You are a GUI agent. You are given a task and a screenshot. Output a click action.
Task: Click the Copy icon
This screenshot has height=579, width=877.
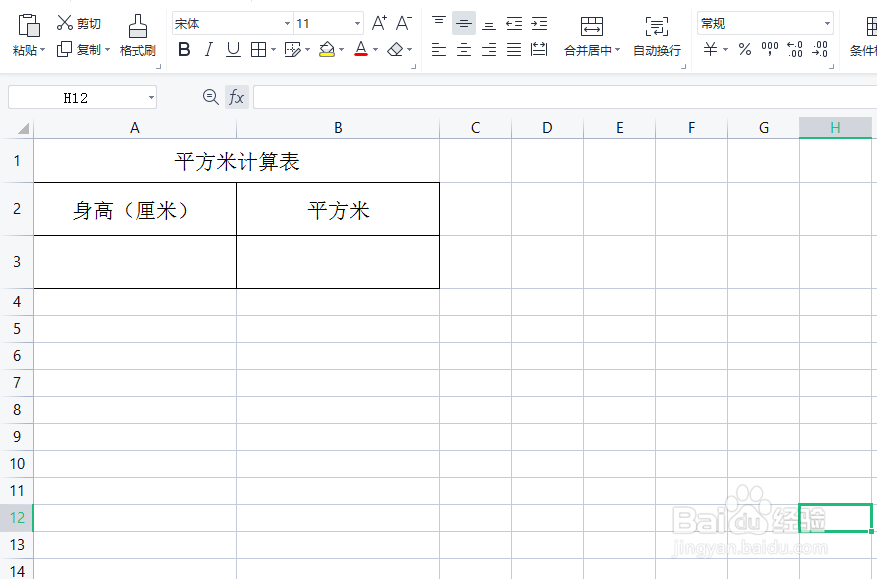(x=66, y=49)
